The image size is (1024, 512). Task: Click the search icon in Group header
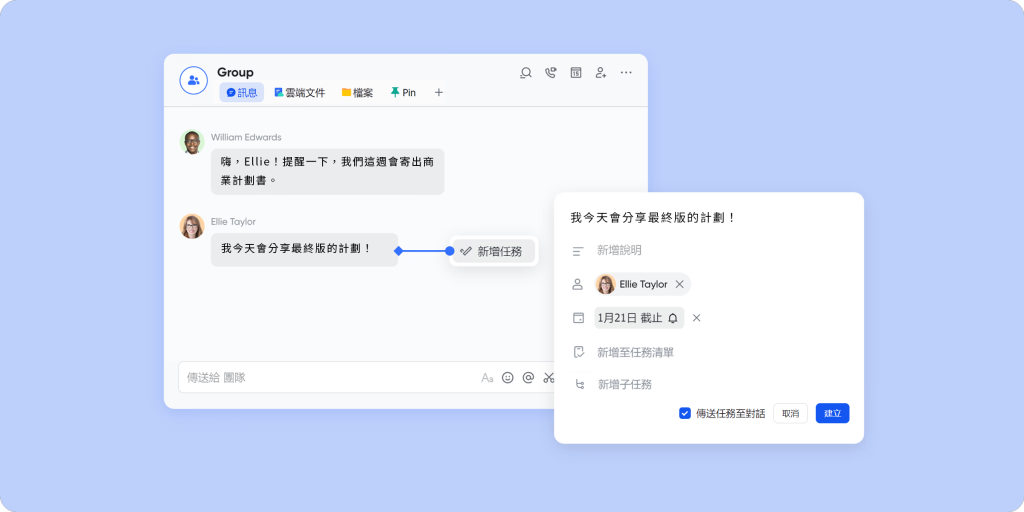[x=526, y=72]
